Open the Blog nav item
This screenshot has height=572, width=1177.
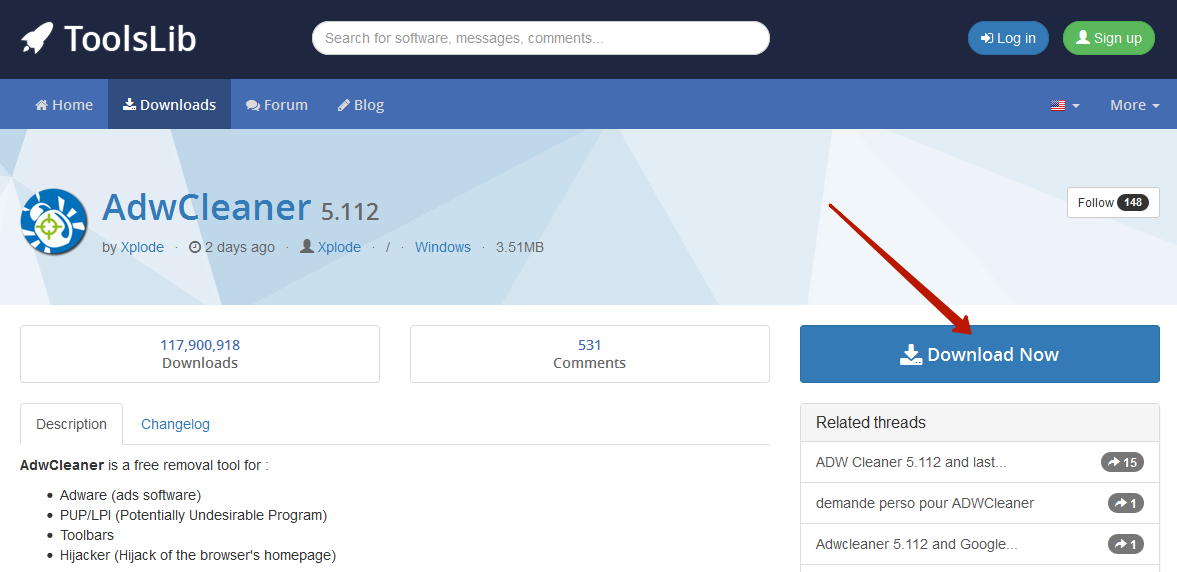click(361, 105)
